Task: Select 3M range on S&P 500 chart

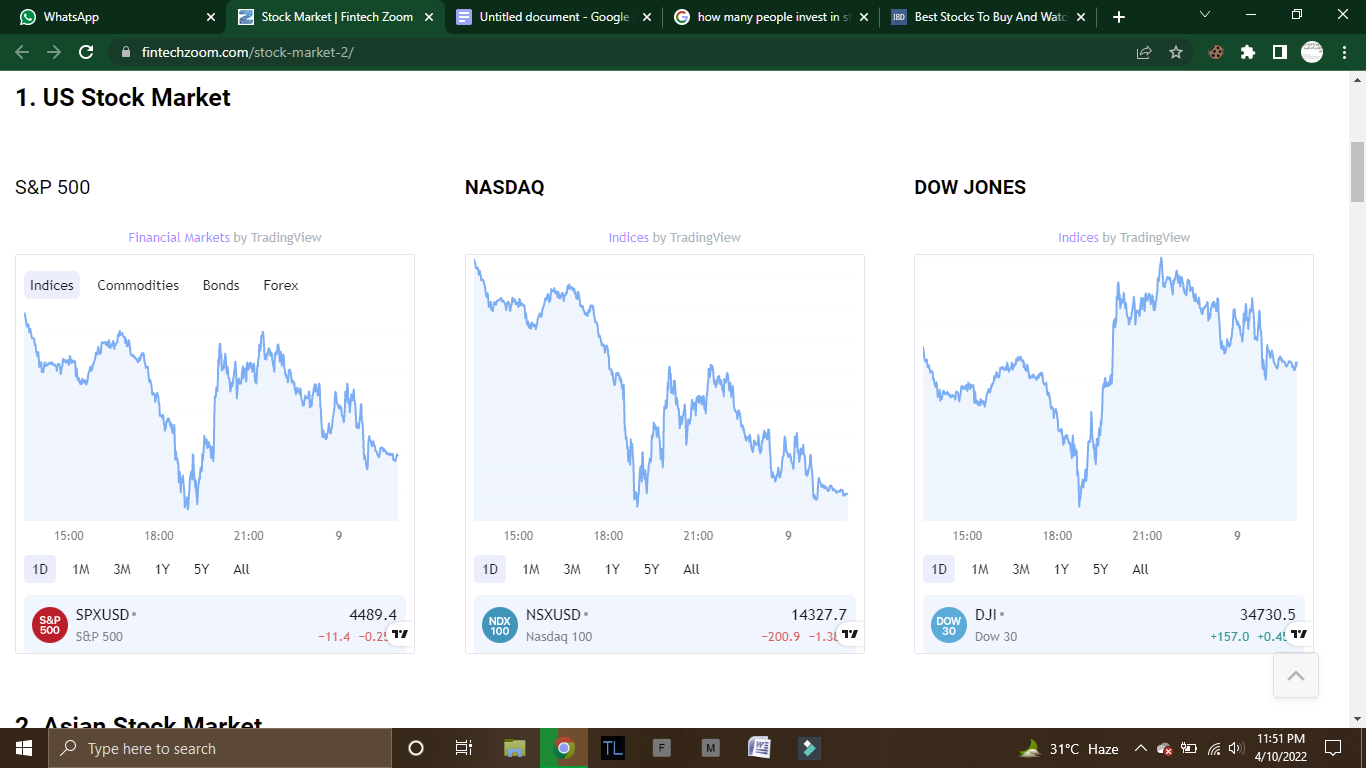Action: coord(122,569)
